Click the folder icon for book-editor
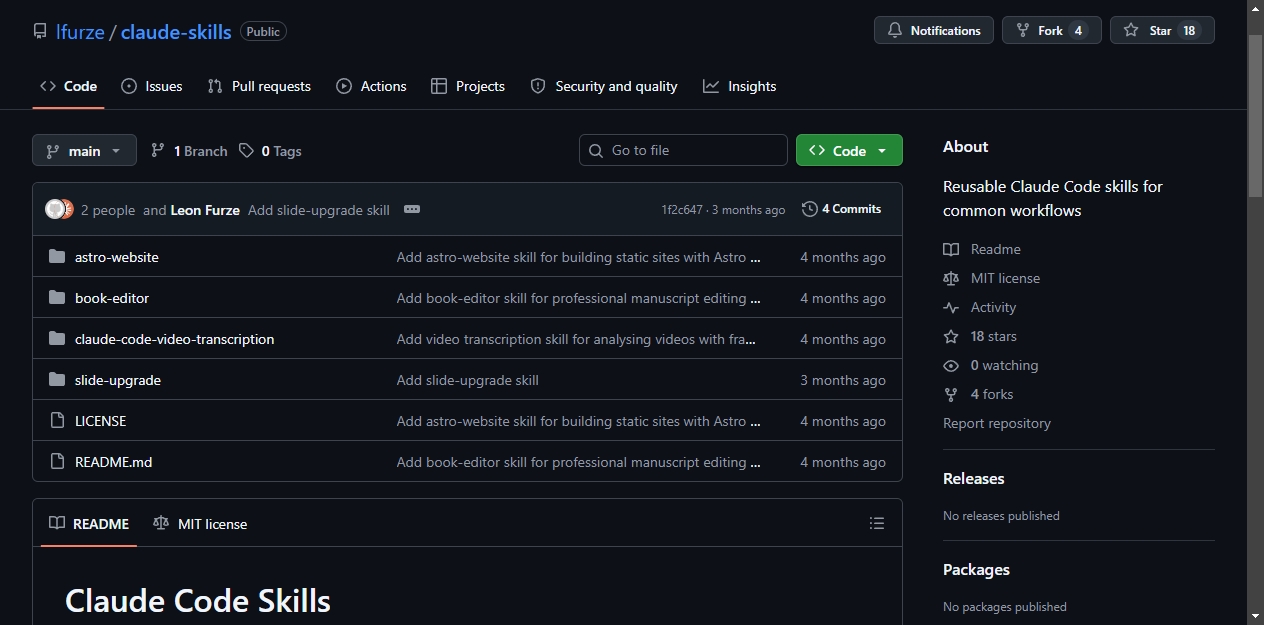The image size is (1264, 625). click(x=57, y=298)
